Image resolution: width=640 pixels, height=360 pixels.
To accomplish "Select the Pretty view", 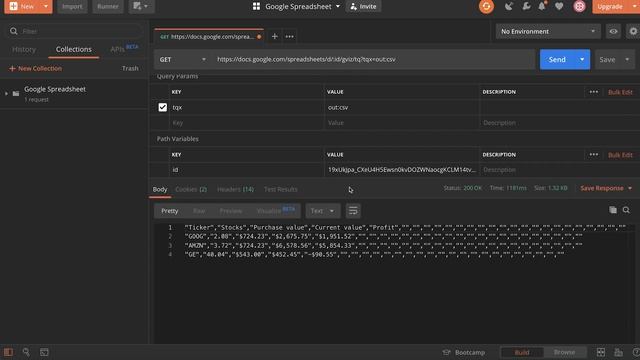I will [x=169, y=211].
